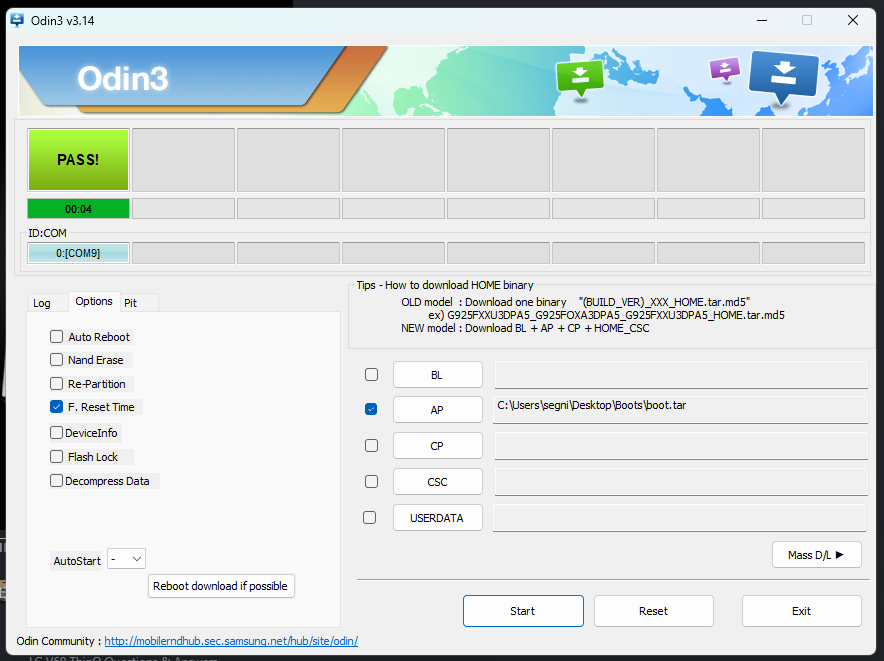The width and height of the screenshot is (884, 661).
Task: Click the AutoStart label
Action: click(x=77, y=561)
